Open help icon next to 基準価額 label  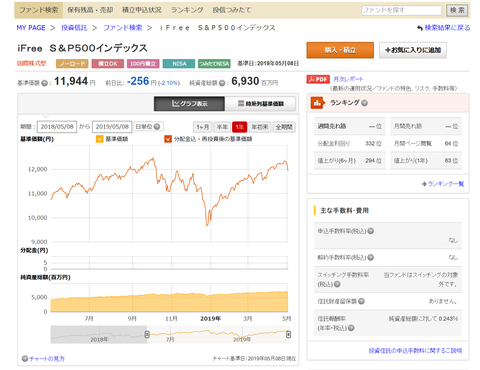pos(44,83)
